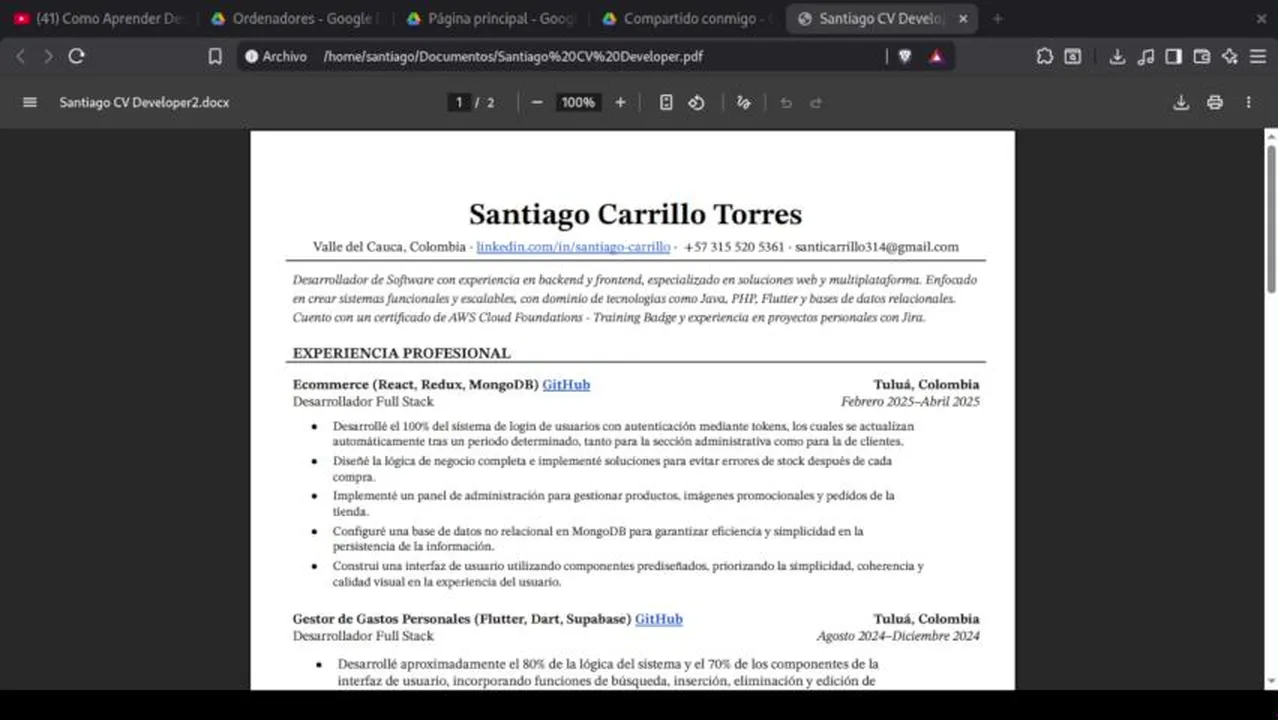Click the 100% zoom level field

click(x=578, y=102)
